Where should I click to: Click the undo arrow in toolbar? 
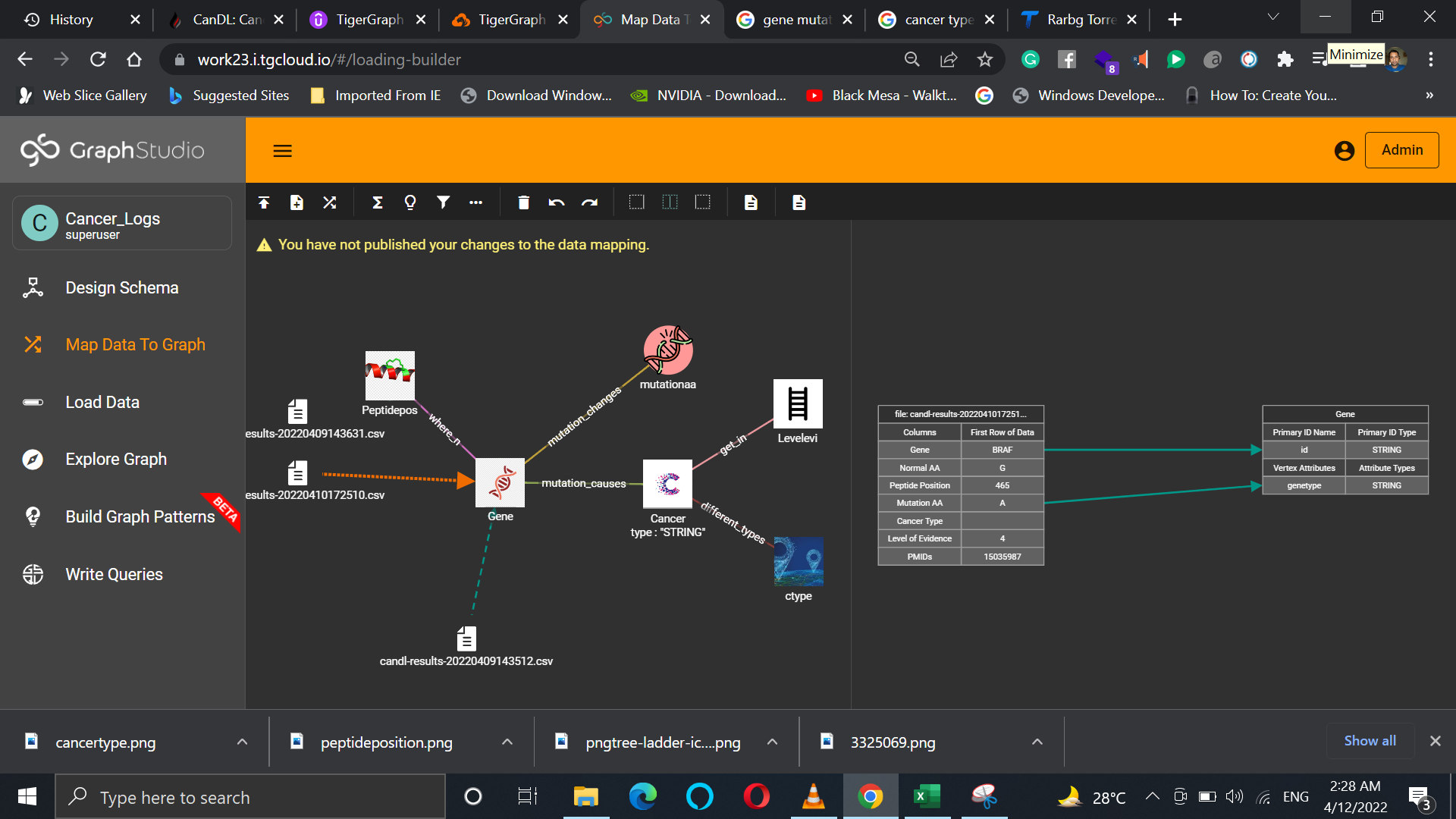click(557, 202)
